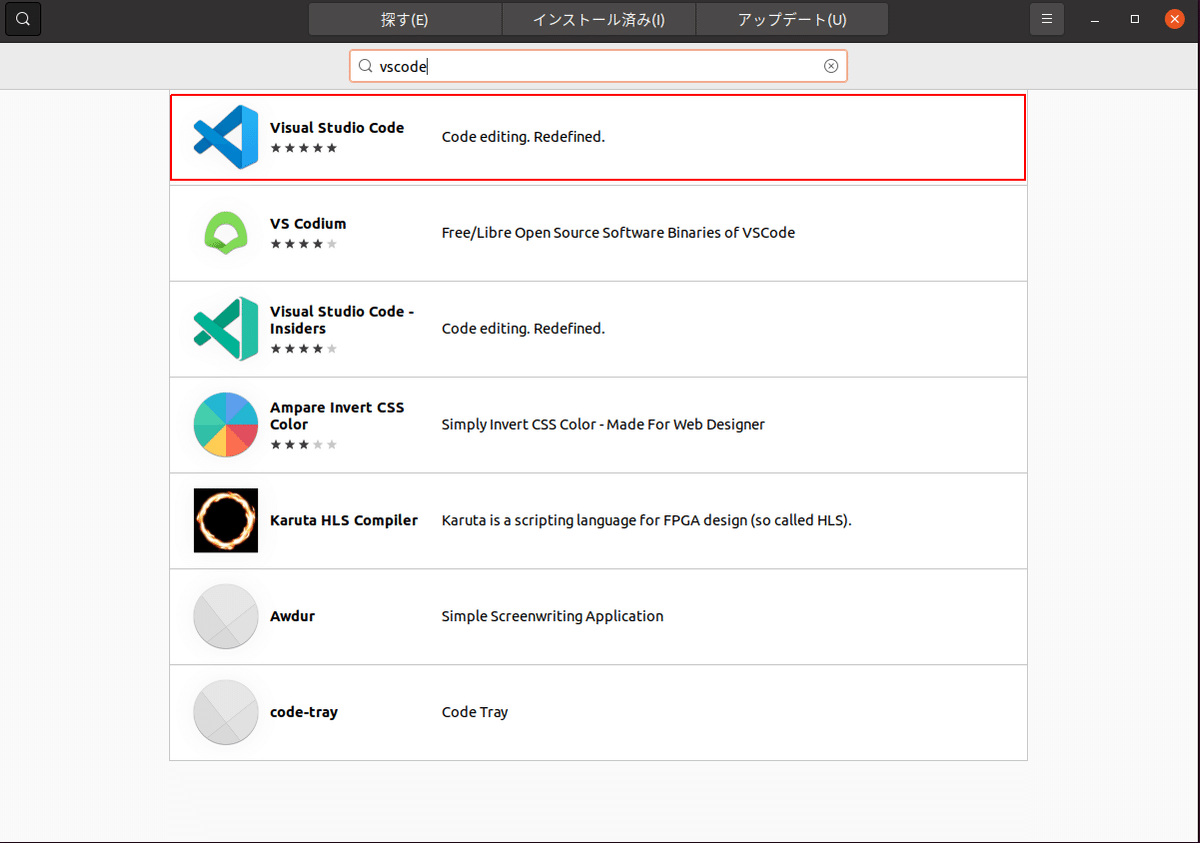Select the Visual Studio Code - Insiders title
1200x843 pixels.
[x=342, y=320]
